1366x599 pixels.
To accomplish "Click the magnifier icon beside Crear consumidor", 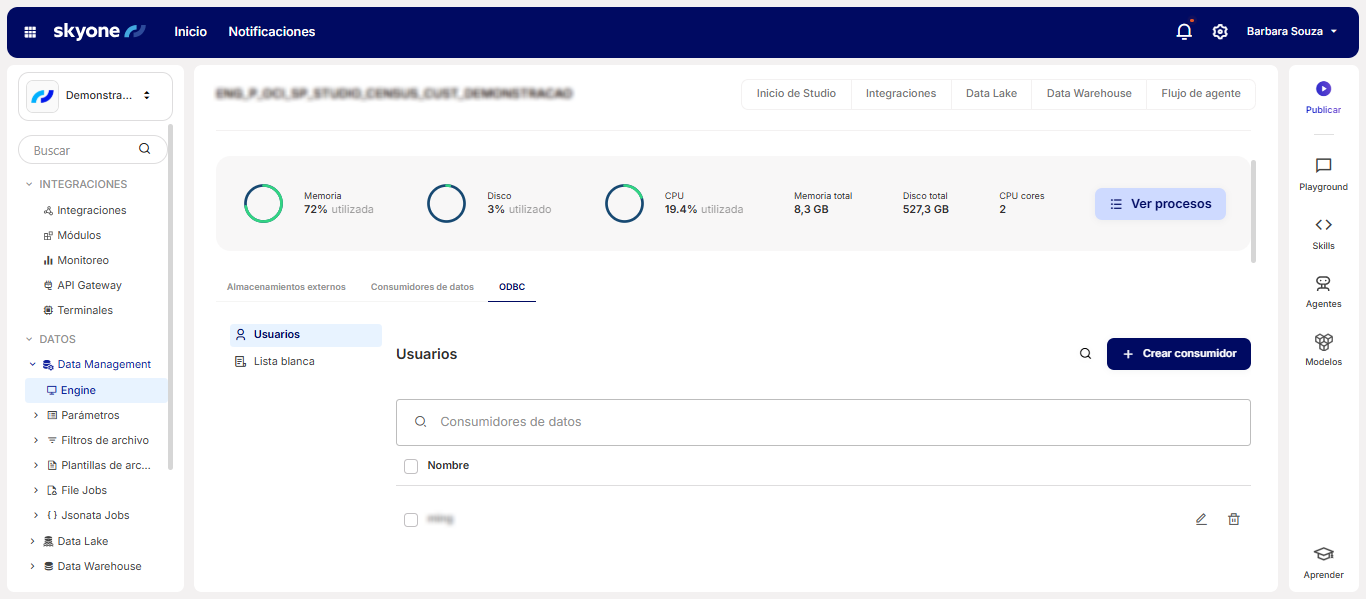I will click(1085, 354).
